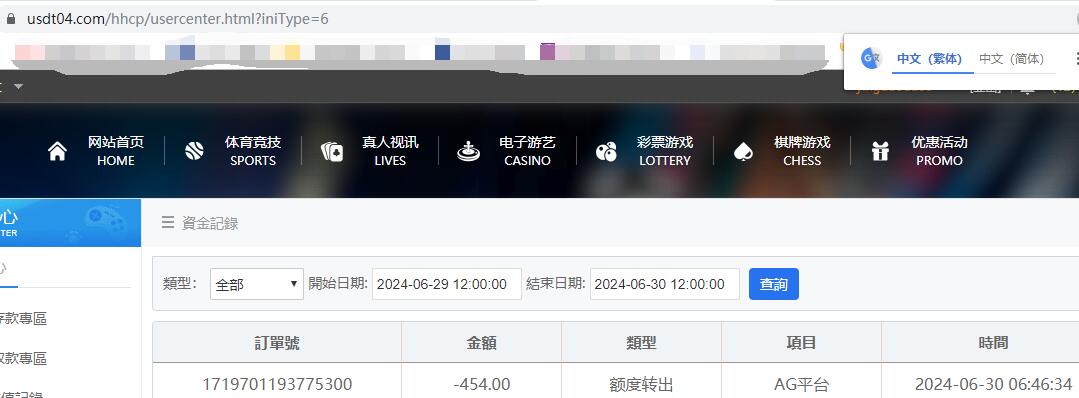Open the 存款專區 sidebar link

click(x=23, y=318)
